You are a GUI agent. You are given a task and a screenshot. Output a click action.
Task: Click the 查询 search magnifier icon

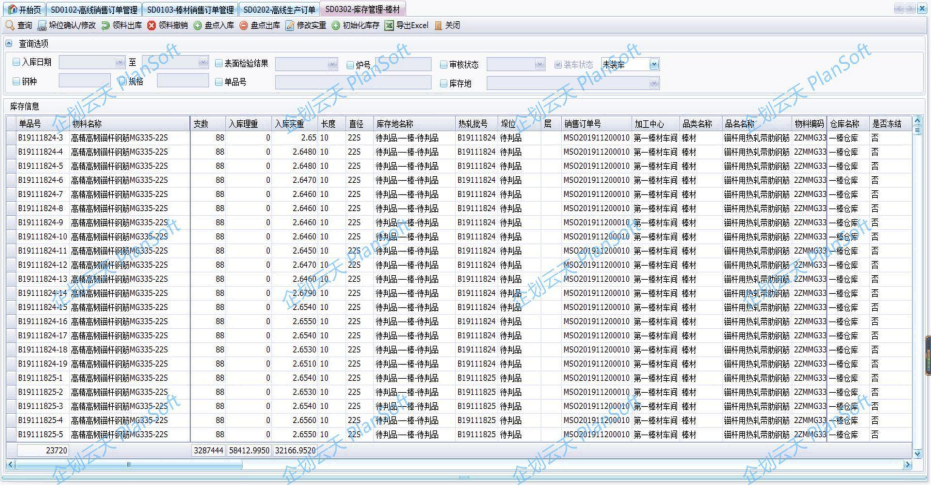coord(10,26)
